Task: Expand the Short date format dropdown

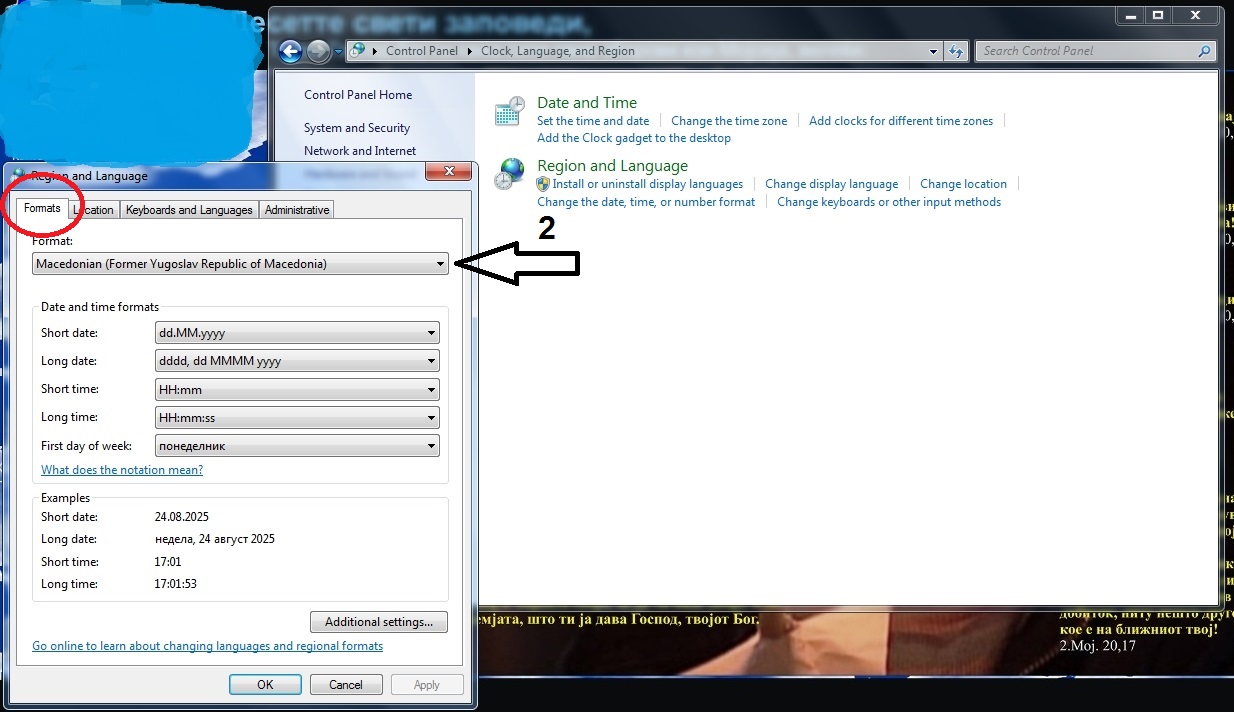Action: (297, 333)
